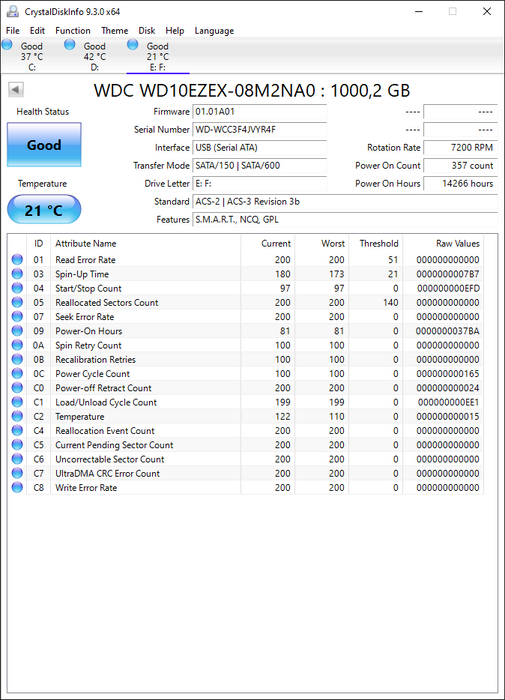505x700 pixels.
Task: Switch to disk C: tab at 37 °C
Action: 32,56
